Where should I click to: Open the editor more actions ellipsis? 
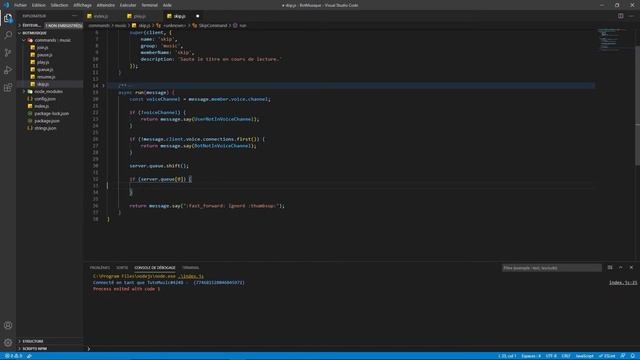coord(631,16)
